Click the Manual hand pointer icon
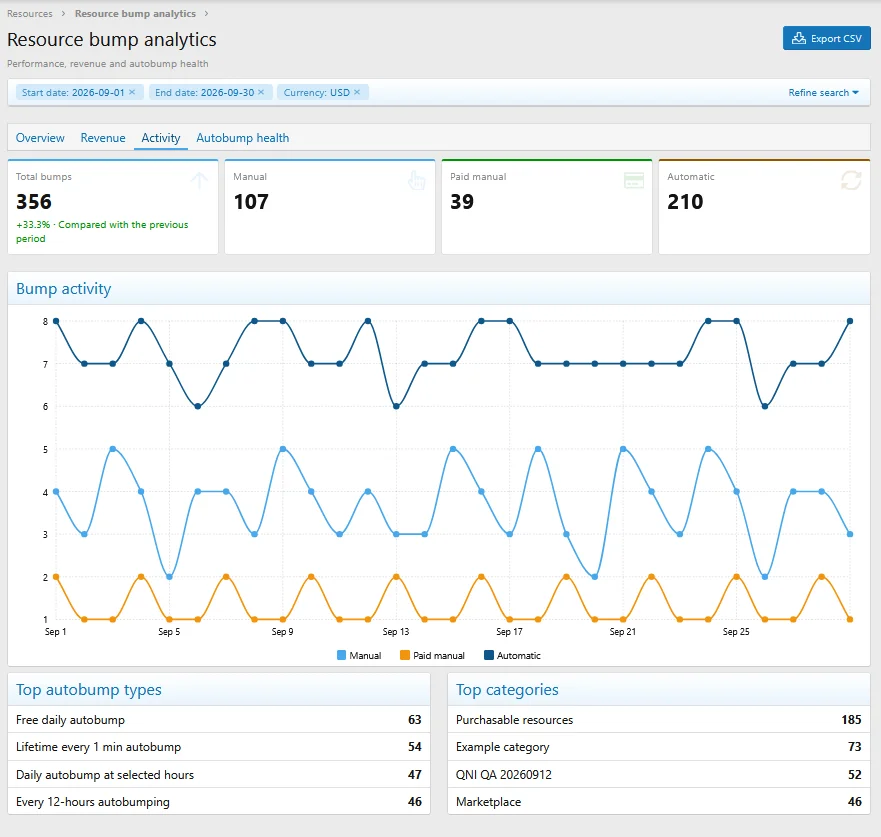 click(416, 180)
